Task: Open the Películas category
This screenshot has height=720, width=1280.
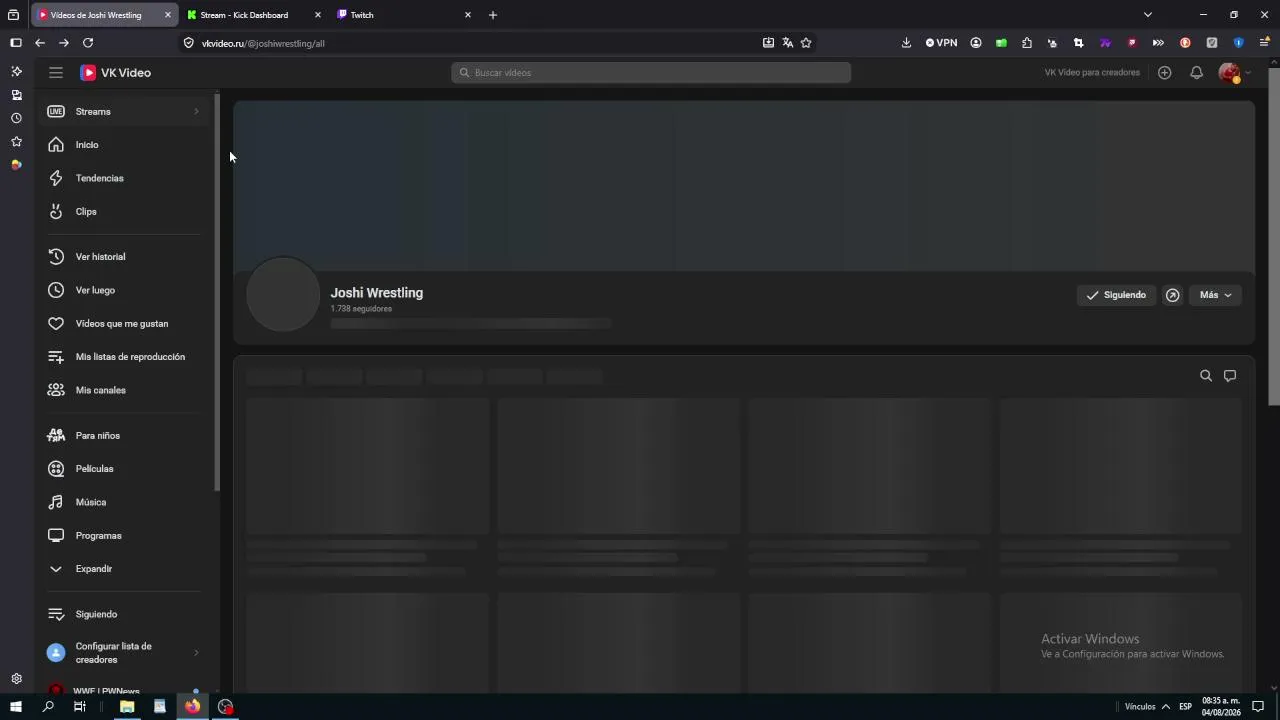Action: [124, 469]
